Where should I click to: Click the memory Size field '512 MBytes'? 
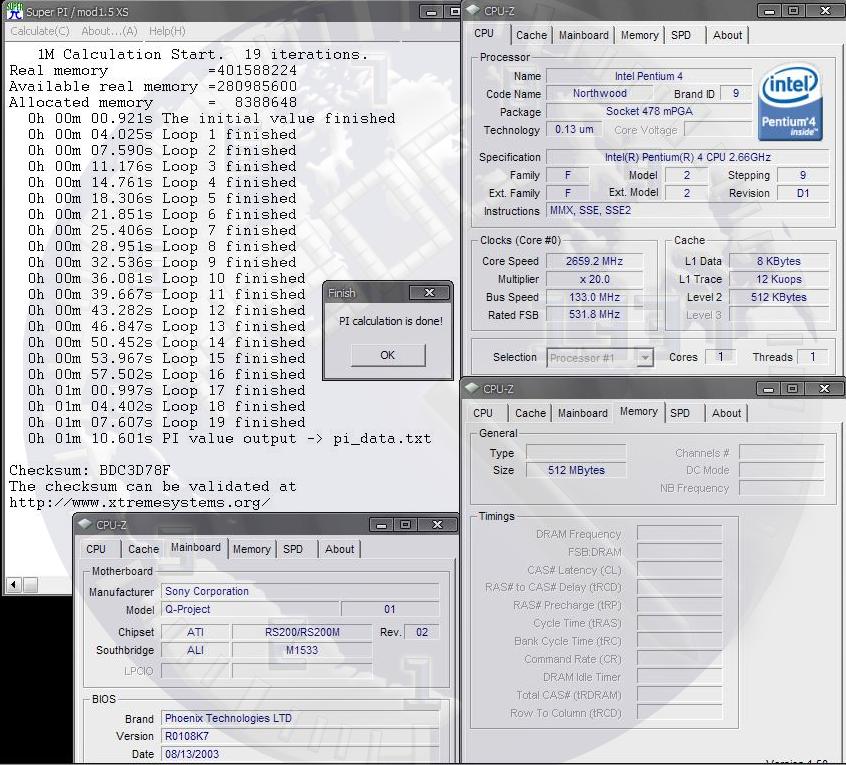tap(576, 470)
